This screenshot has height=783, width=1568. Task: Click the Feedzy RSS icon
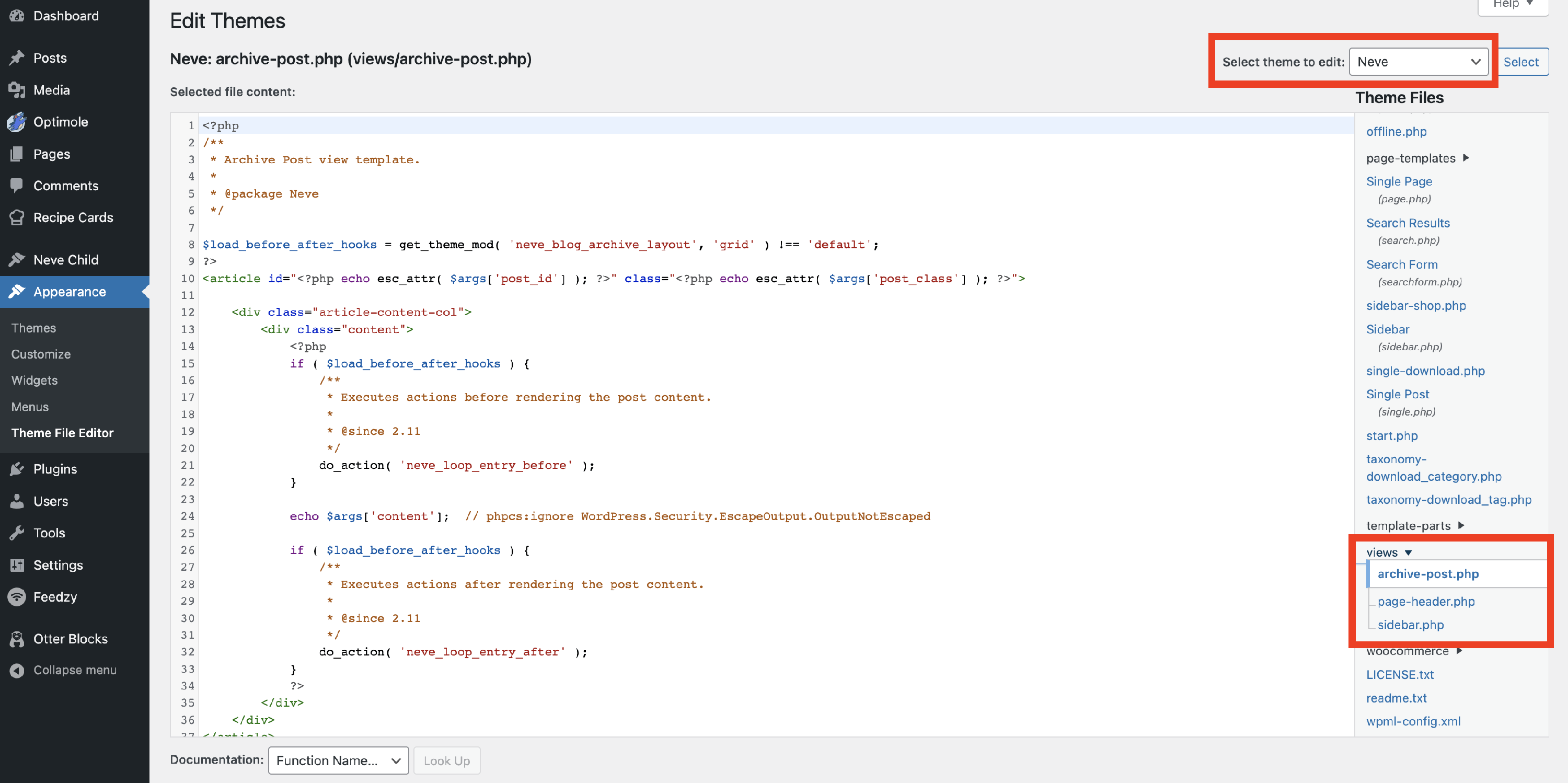pyautogui.click(x=17, y=597)
